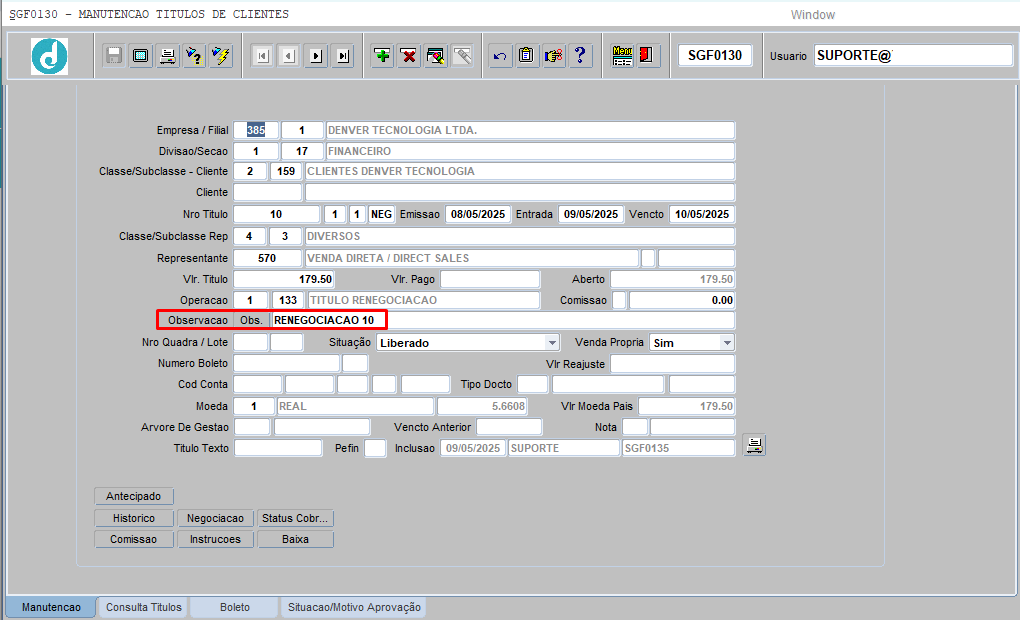This screenshot has height=620, width=1020.
Task: Open the Boleto tab
Action: pos(235,607)
